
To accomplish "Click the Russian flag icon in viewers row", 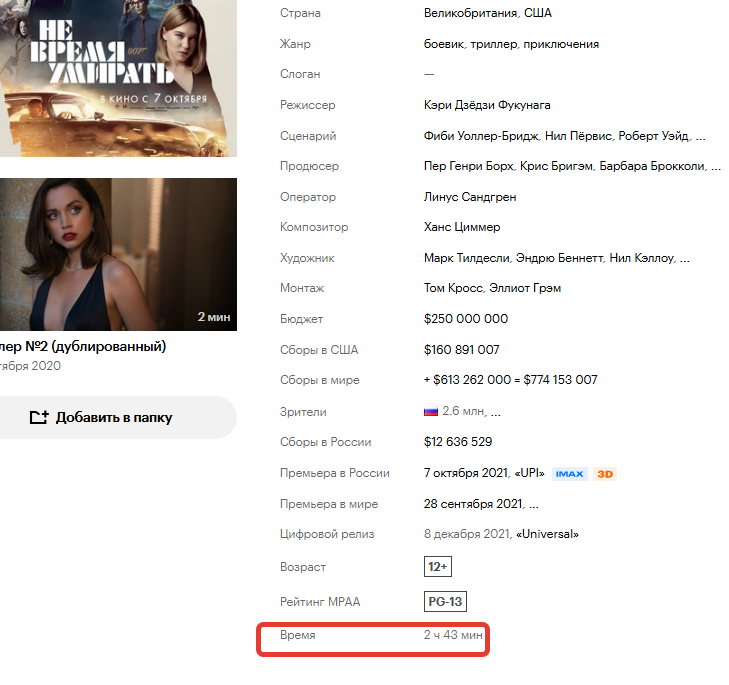I will point(431,412).
